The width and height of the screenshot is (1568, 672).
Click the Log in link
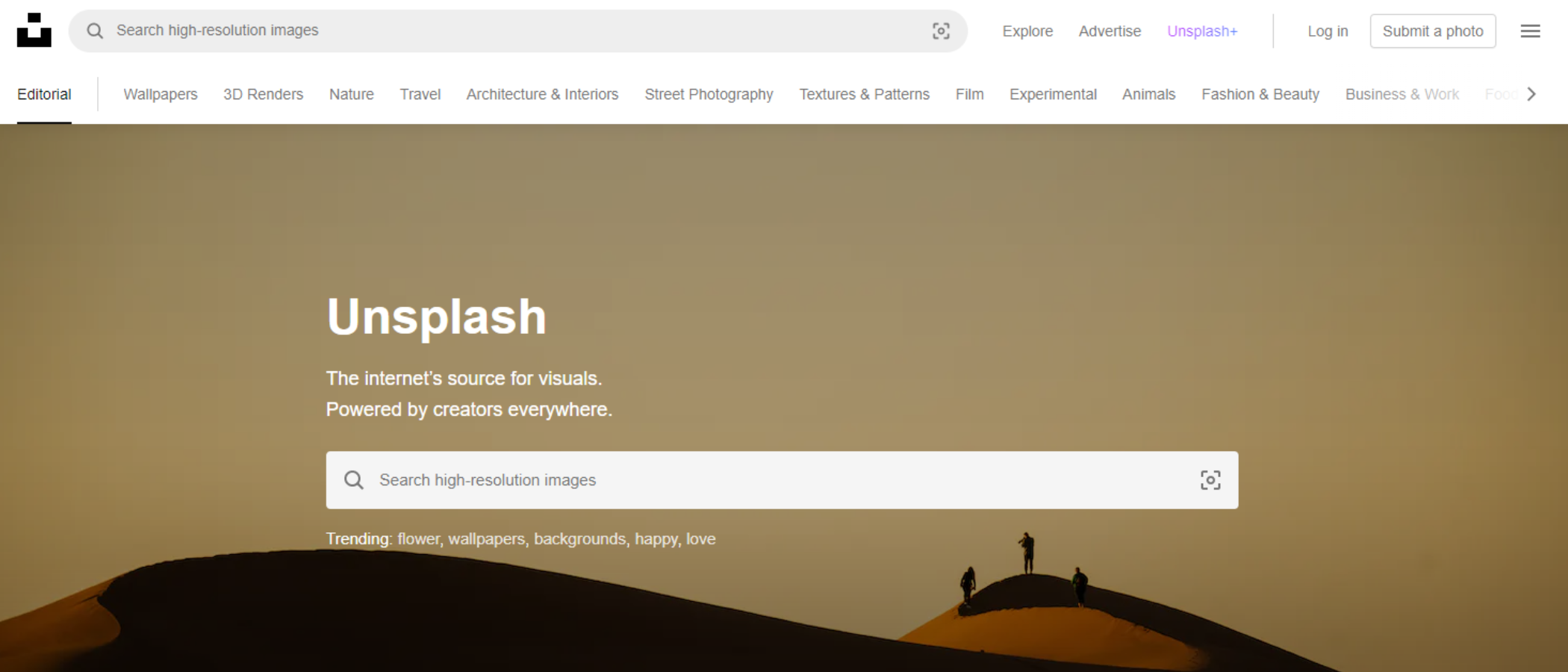(x=1328, y=31)
